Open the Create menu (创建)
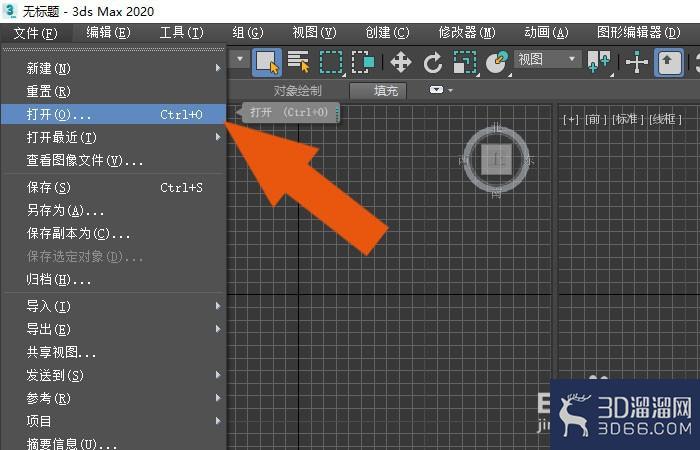This screenshot has height=450, width=700. 387,33
